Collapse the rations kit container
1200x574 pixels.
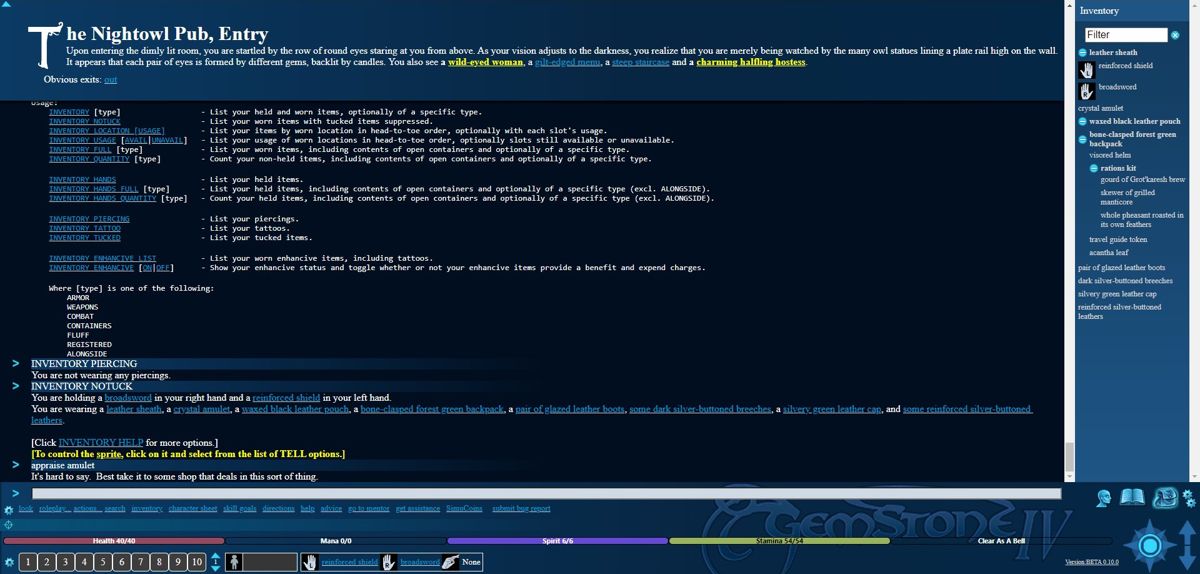1094,169
